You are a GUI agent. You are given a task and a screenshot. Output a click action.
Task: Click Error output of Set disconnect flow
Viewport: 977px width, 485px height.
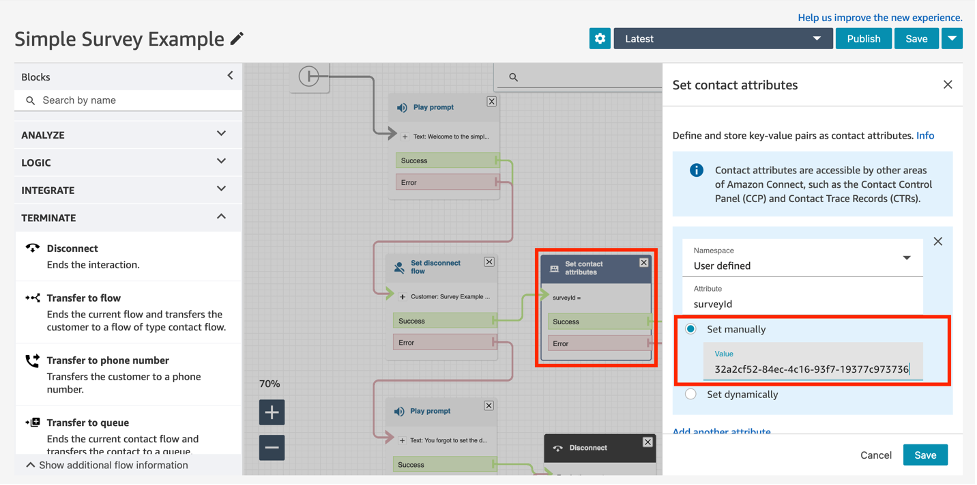[x=446, y=342]
